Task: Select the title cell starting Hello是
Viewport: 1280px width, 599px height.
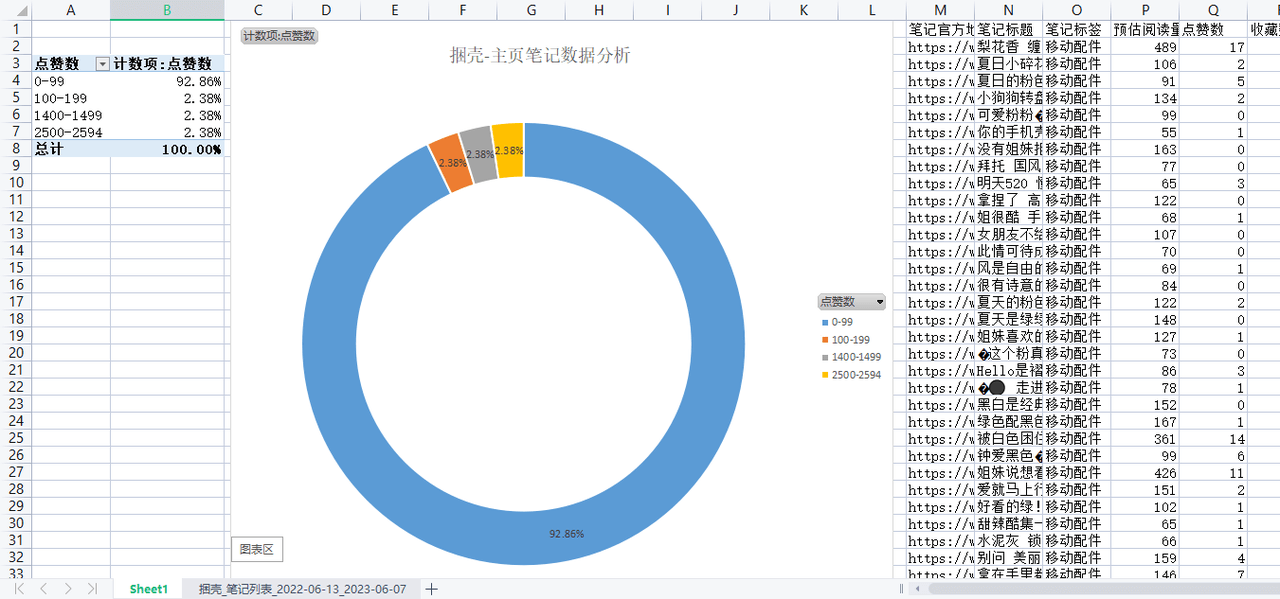Action: pos(1009,370)
